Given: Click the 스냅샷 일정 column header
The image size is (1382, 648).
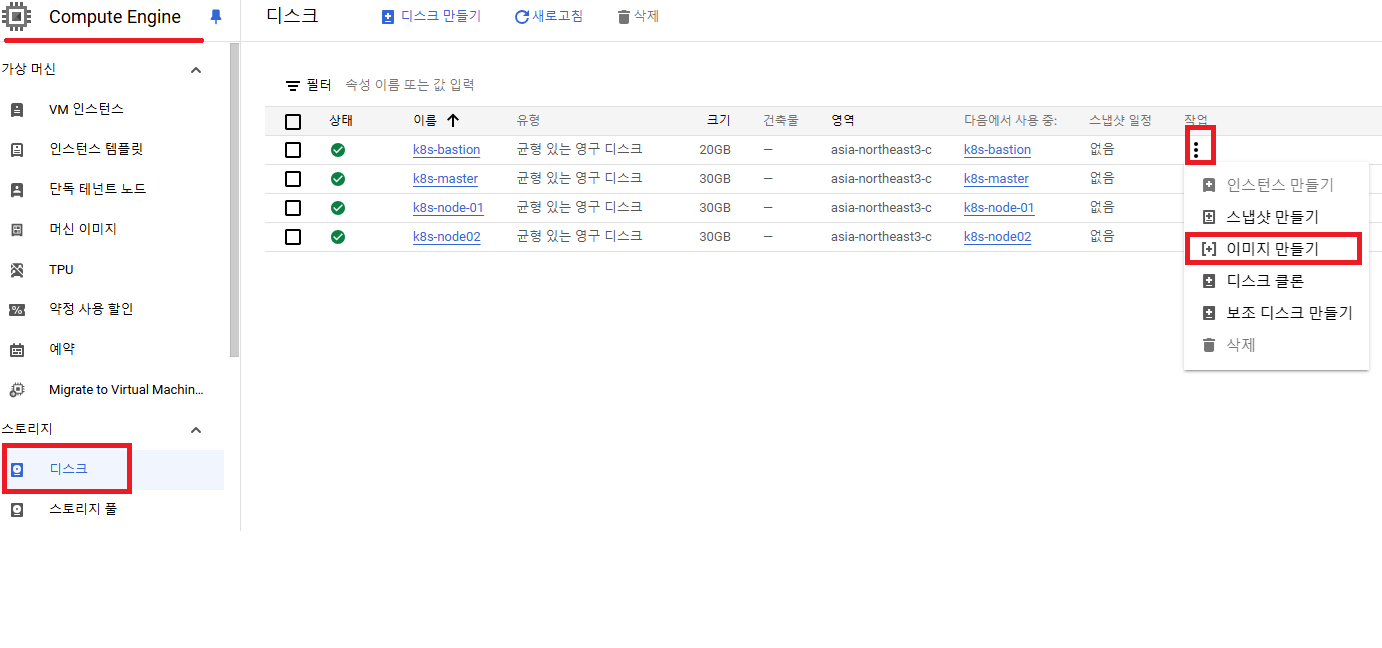Looking at the screenshot, I should pos(1121,121).
